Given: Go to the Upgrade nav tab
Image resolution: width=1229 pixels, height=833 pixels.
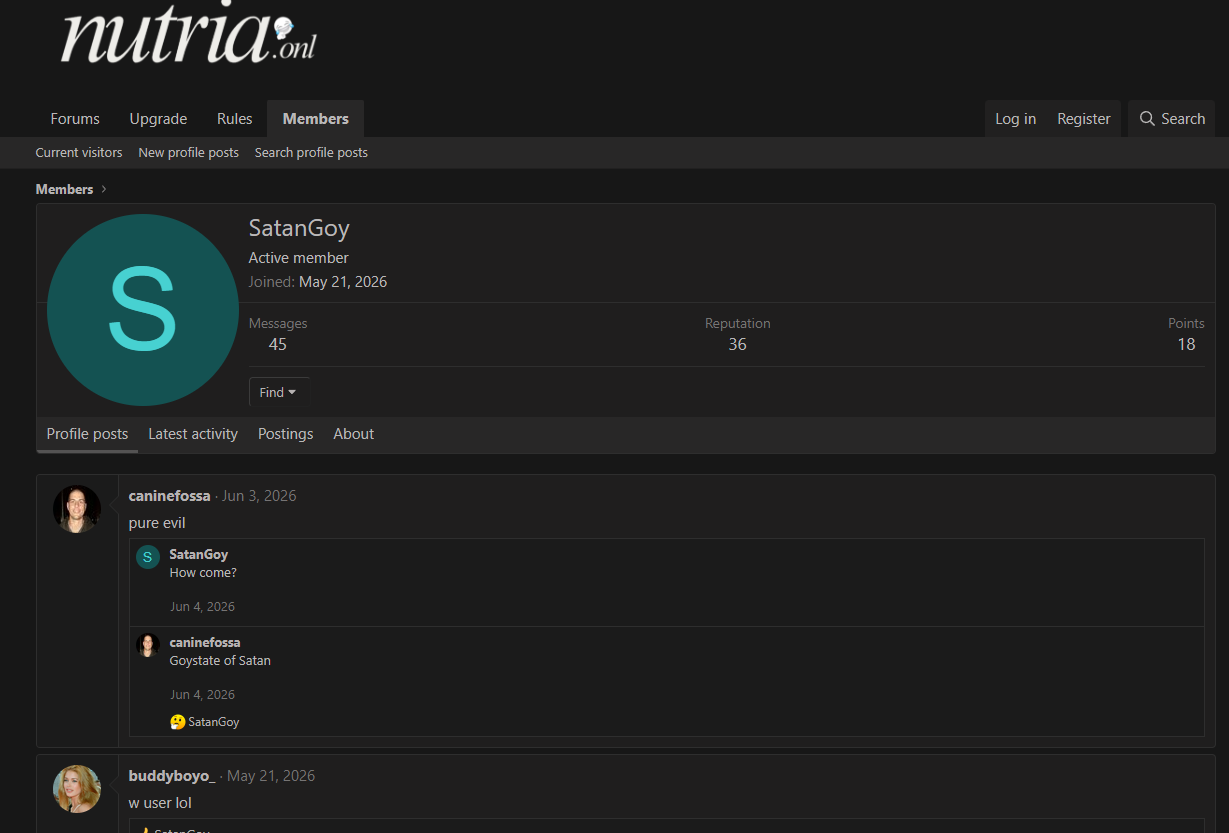Looking at the screenshot, I should pyautogui.click(x=158, y=119).
